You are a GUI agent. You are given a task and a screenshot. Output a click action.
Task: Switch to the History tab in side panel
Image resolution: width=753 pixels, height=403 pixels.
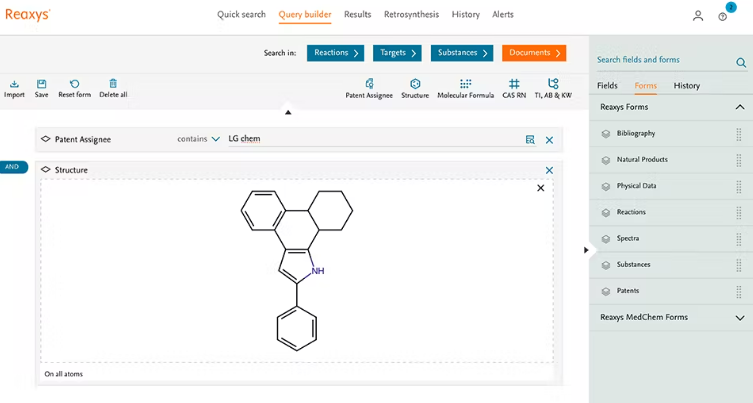(687, 85)
